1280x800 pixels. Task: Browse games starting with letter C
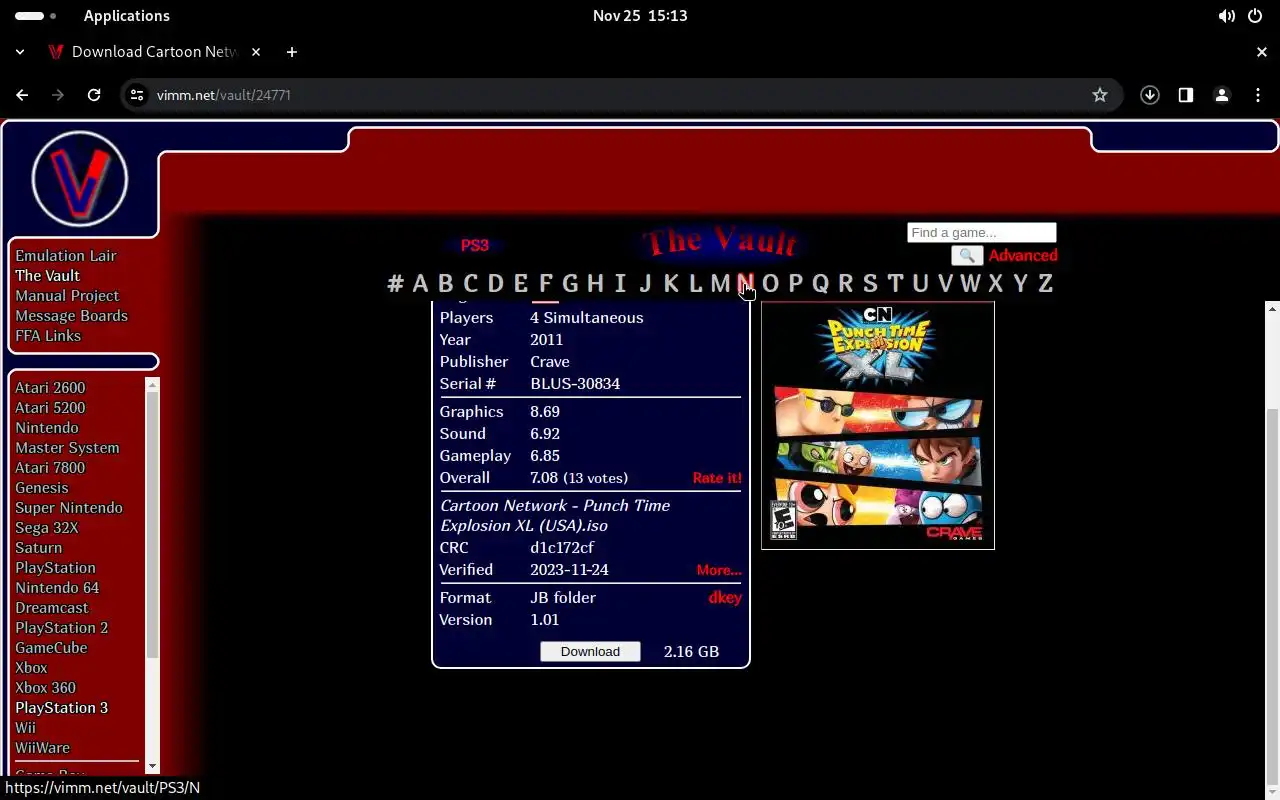point(470,283)
